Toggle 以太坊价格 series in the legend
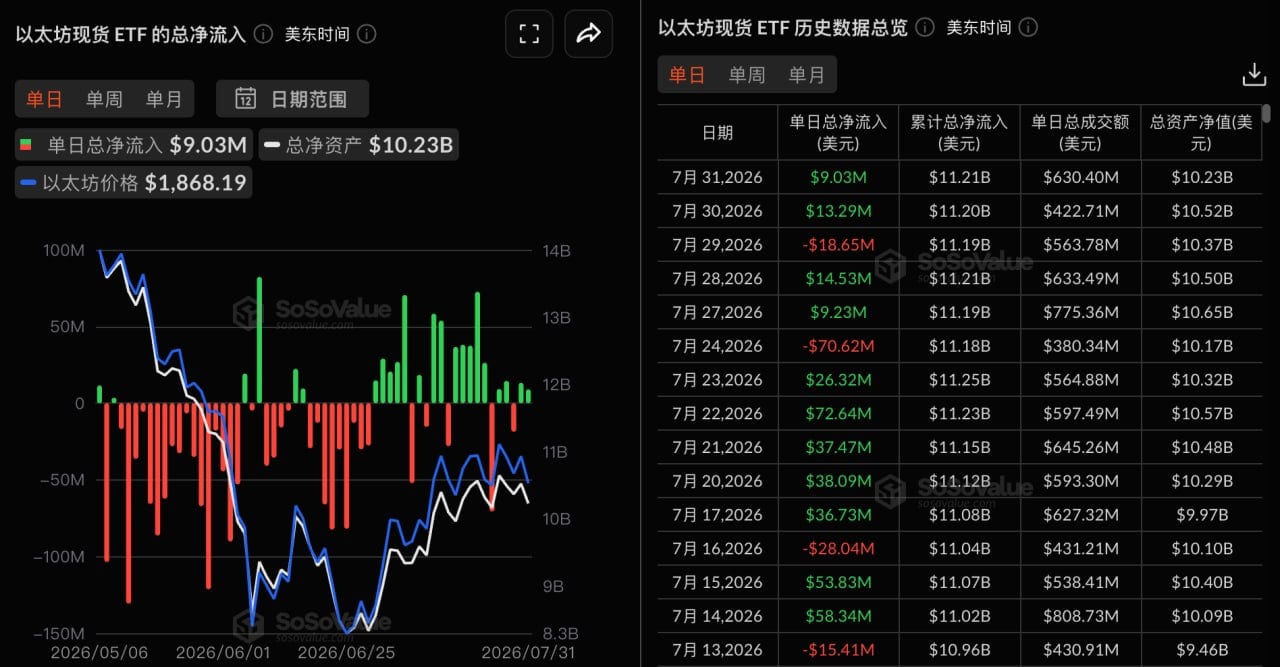Screen dimensions: 1280x667 tap(133, 182)
